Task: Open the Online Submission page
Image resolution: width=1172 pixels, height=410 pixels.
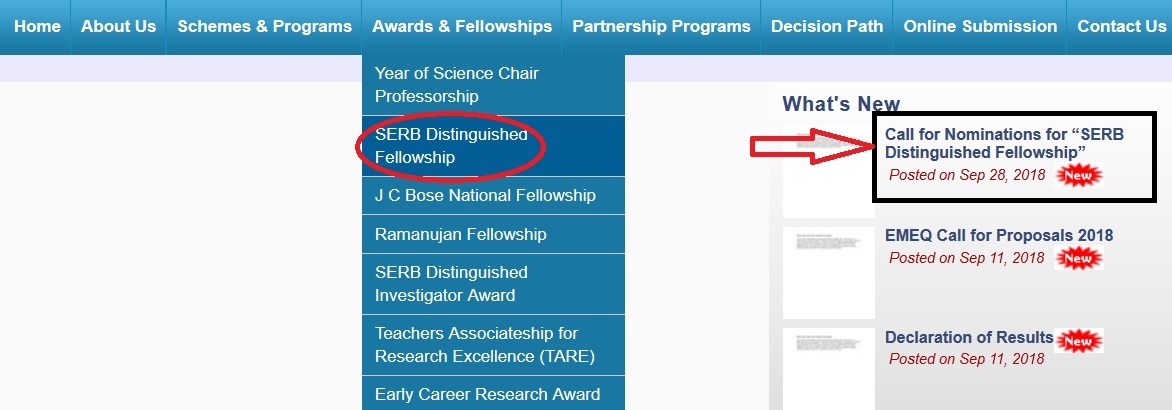Action: point(980,27)
